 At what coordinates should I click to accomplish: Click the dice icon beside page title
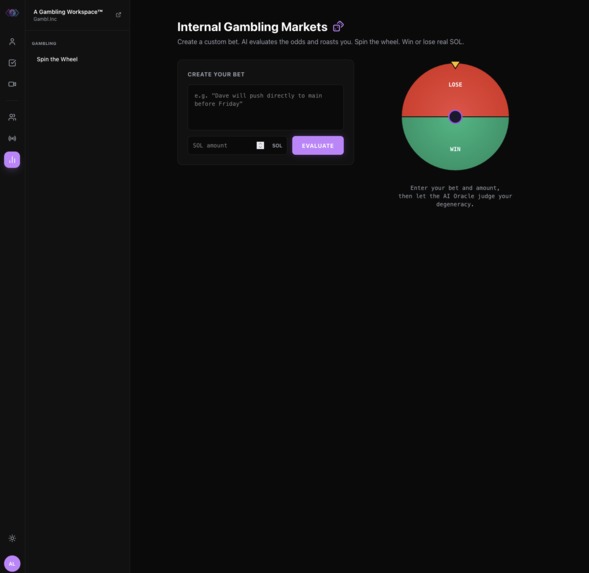pyautogui.click(x=338, y=26)
